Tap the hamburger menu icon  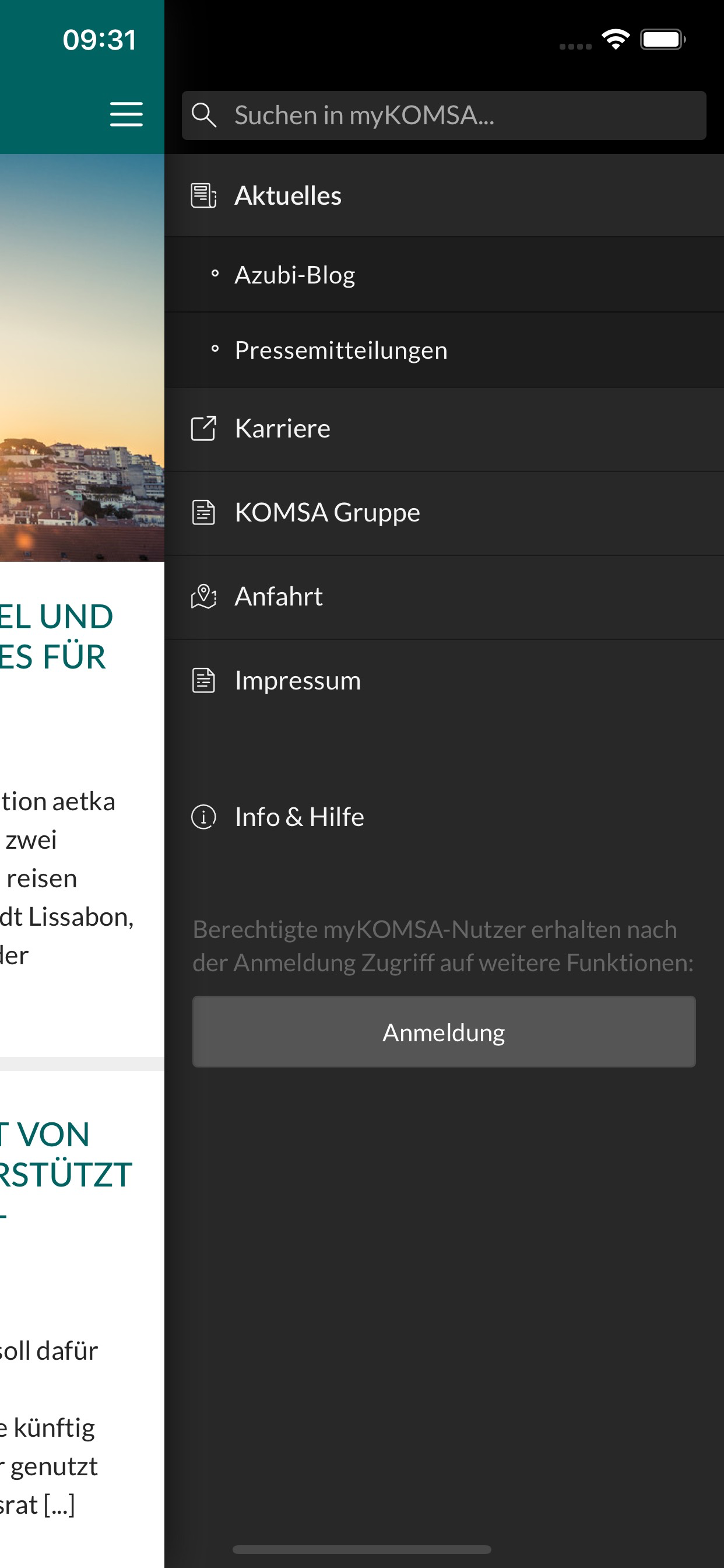(126, 114)
